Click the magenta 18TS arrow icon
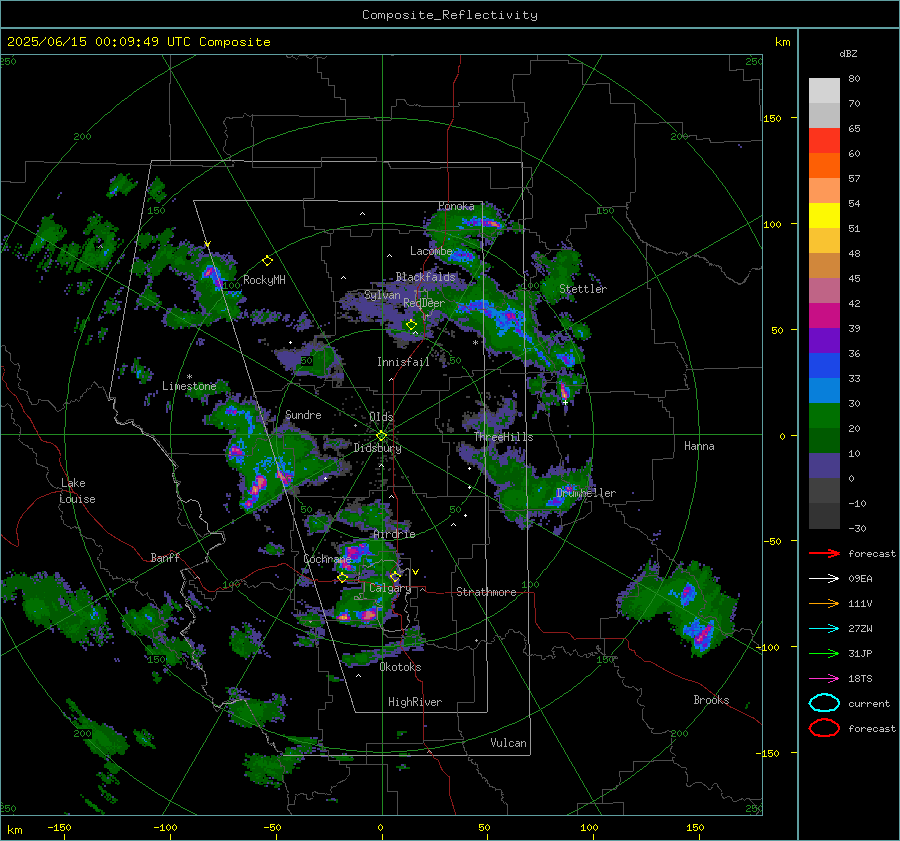 [824, 679]
